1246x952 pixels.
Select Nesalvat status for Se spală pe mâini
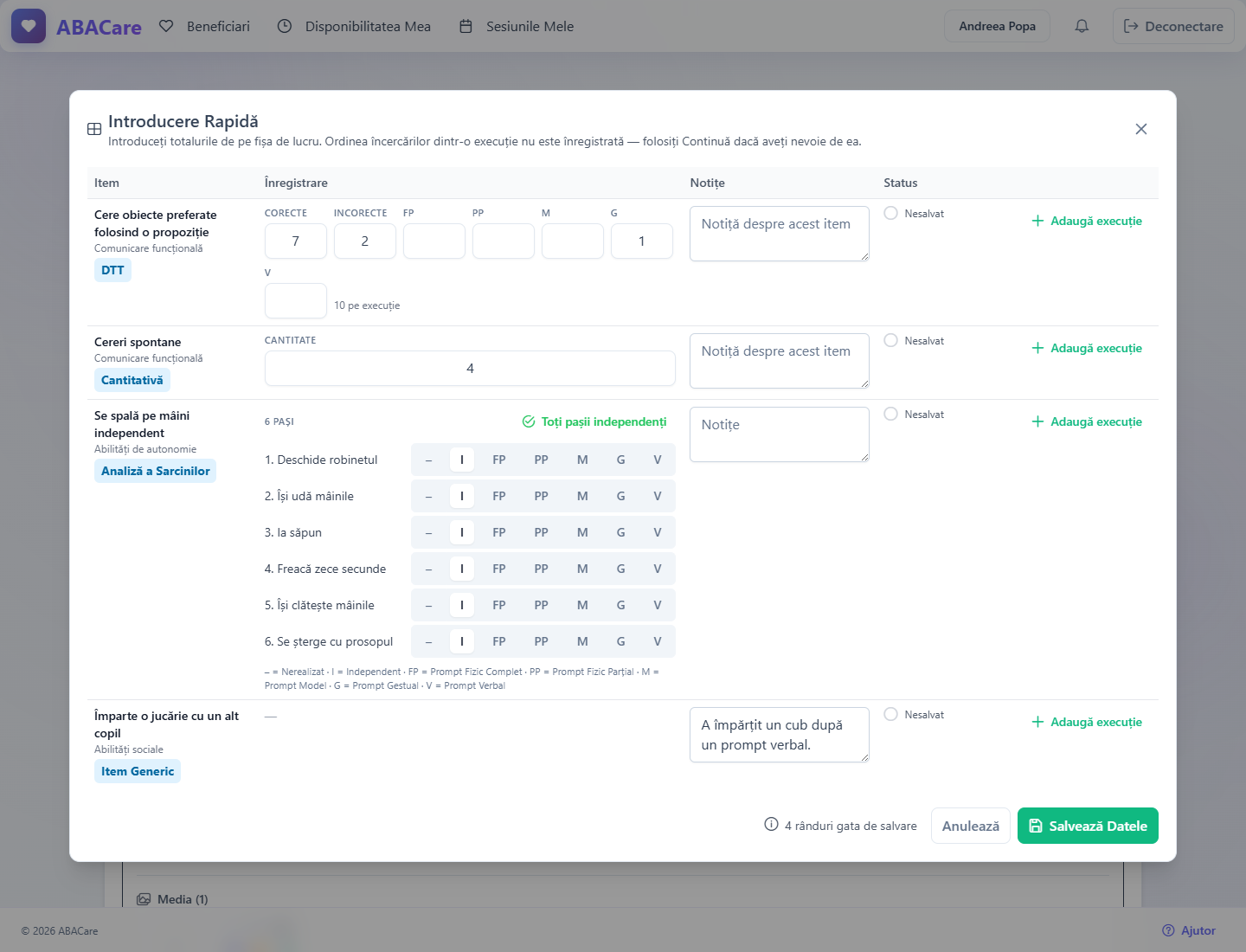click(x=890, y=415)
